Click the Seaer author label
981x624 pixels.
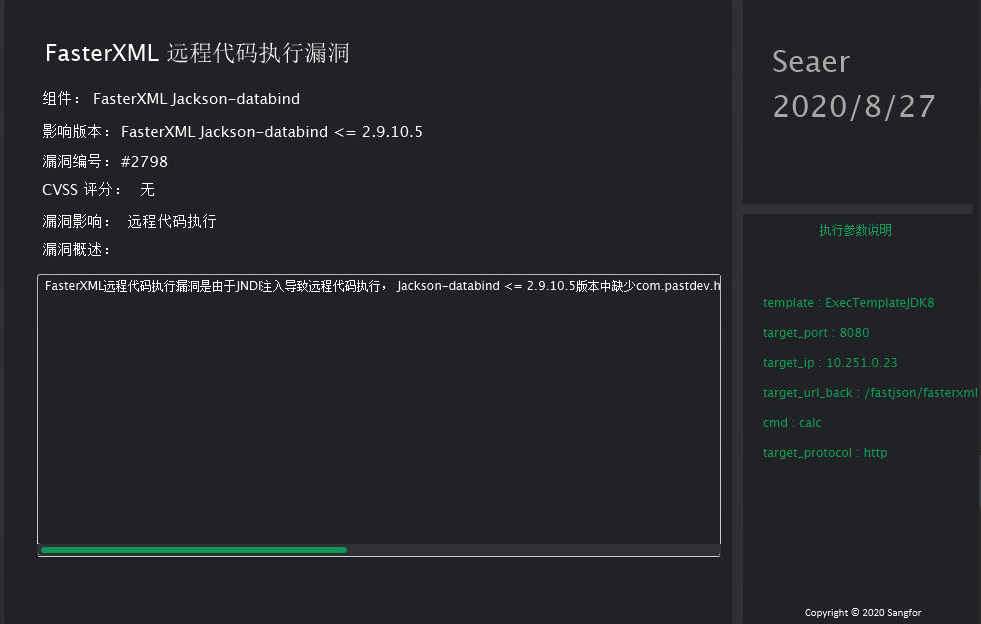(x=810, y=62)
